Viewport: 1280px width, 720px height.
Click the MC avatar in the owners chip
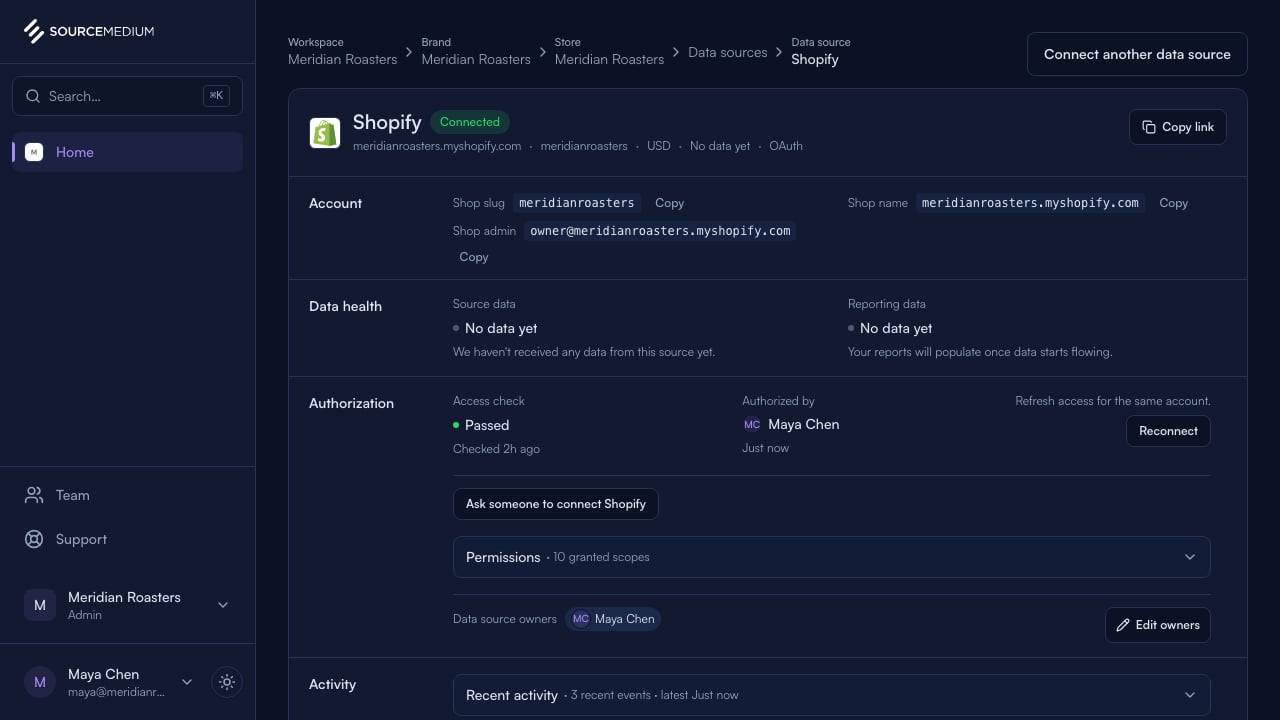point(580,619)
